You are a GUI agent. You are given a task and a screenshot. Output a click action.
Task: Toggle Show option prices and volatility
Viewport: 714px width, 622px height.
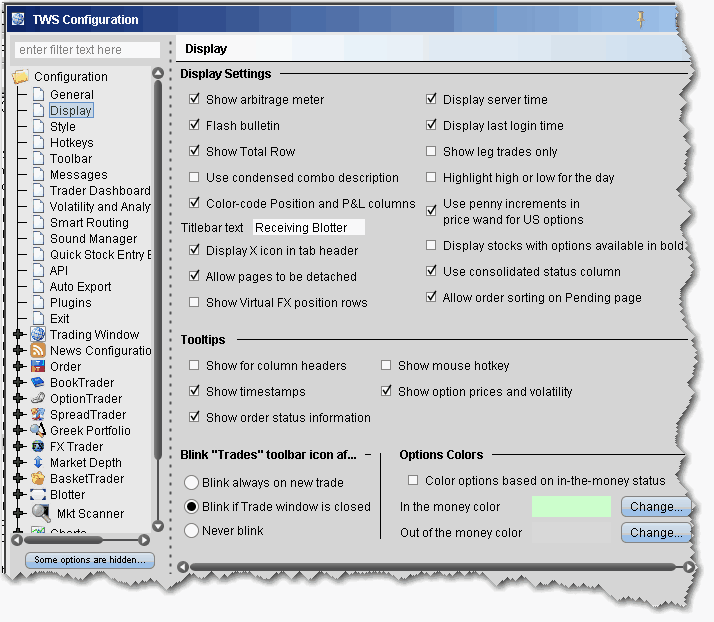pos(386,391)
